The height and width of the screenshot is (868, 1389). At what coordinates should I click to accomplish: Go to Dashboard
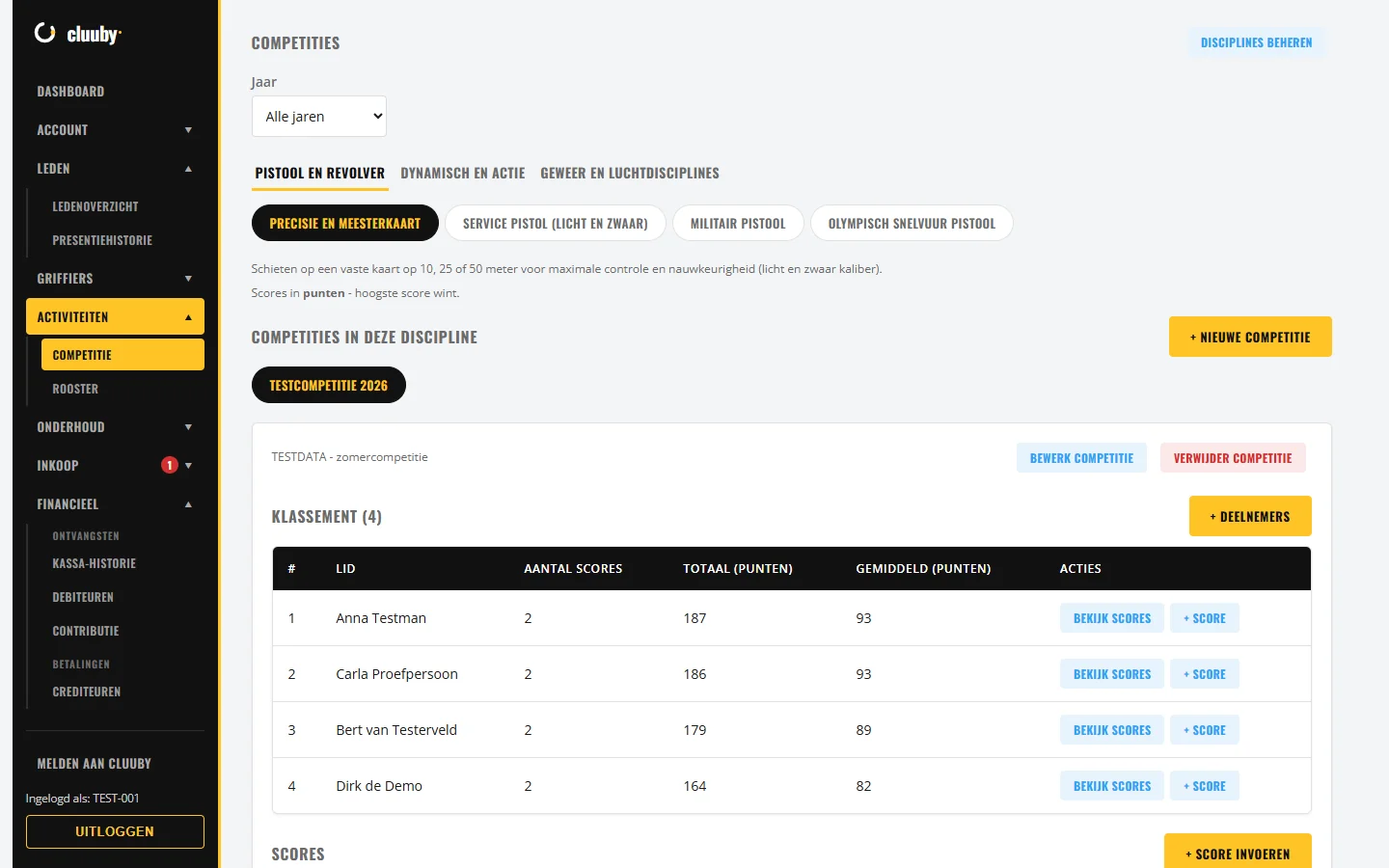pos(115,91)
